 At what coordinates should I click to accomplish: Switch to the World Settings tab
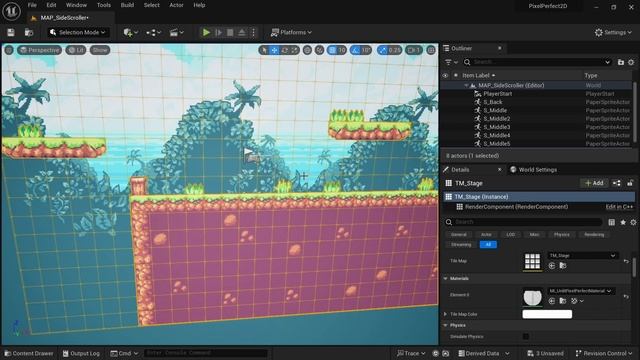[533, 170]
